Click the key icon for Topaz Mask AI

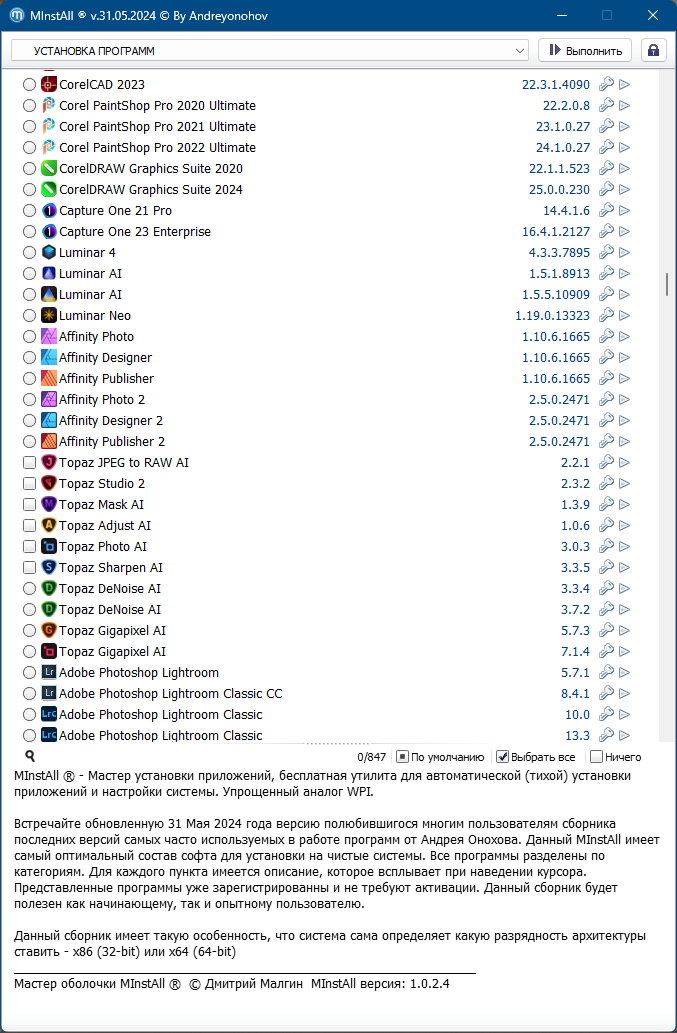606,505
